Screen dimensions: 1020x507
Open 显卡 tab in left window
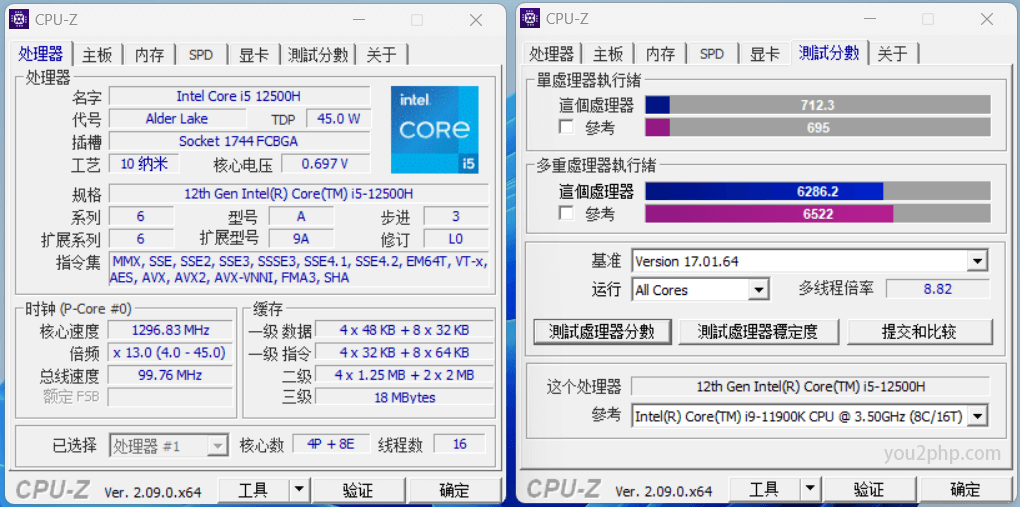(254, 55)
